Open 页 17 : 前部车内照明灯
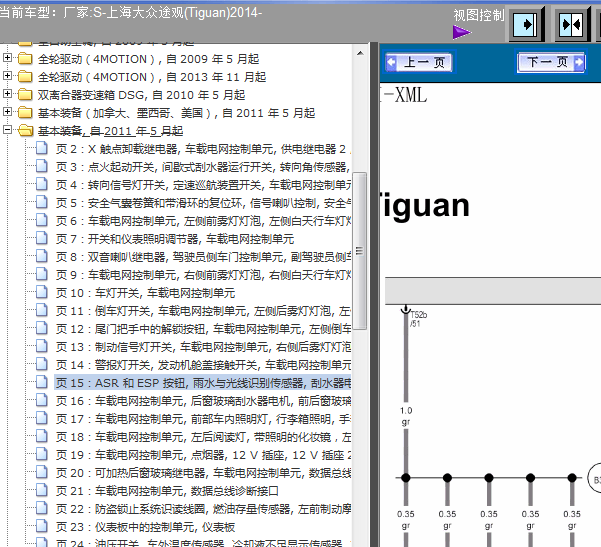 tap(203, 419)
